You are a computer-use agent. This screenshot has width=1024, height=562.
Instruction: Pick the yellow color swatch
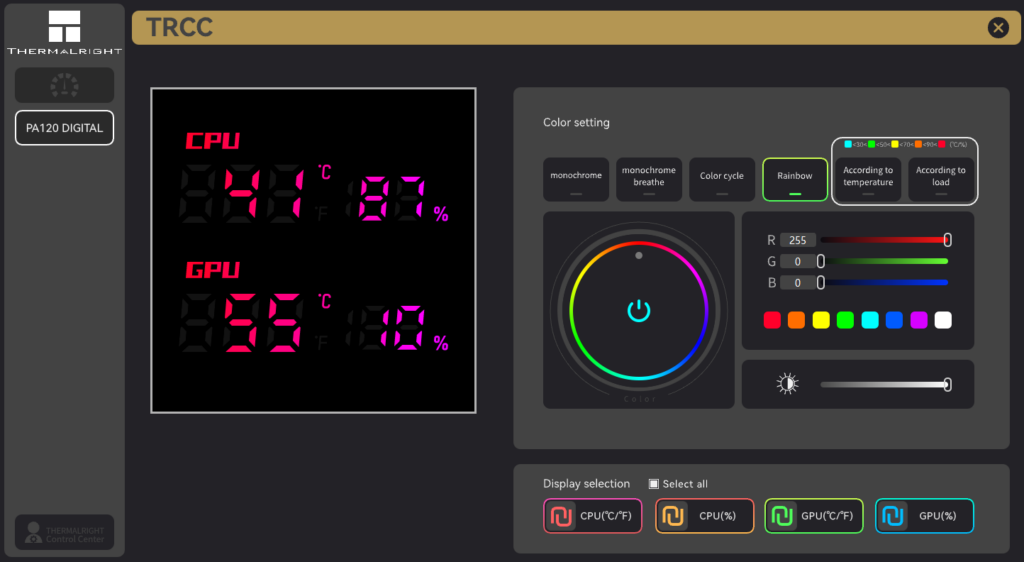(821, 320)
